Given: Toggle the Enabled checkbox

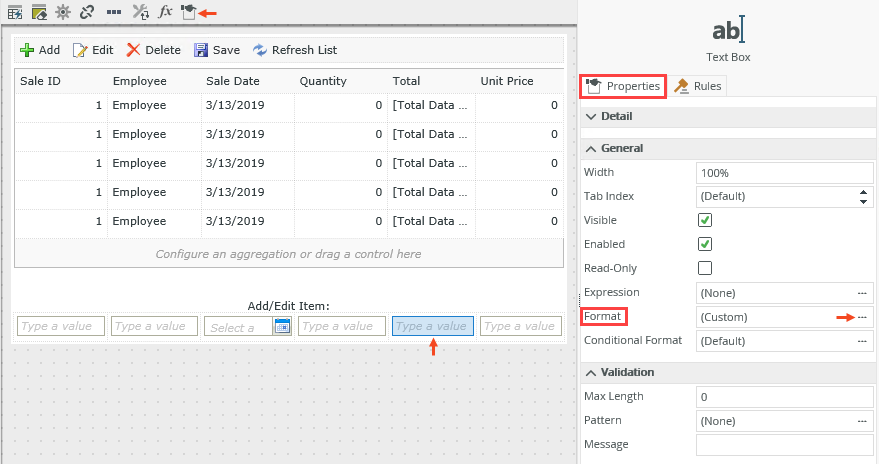Looking at the screenshot, I should tap(705, 244).
